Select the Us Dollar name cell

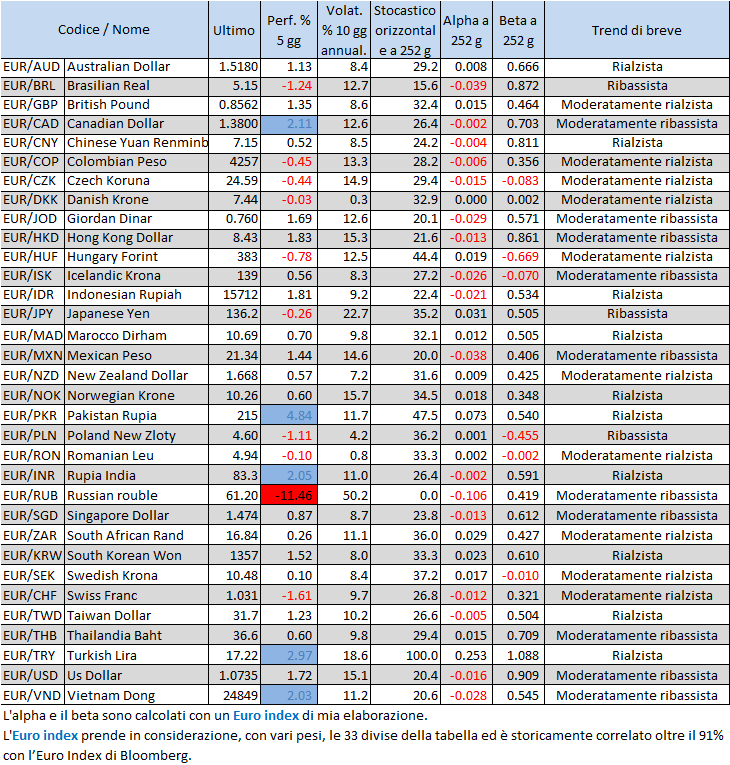coord(137,676)
